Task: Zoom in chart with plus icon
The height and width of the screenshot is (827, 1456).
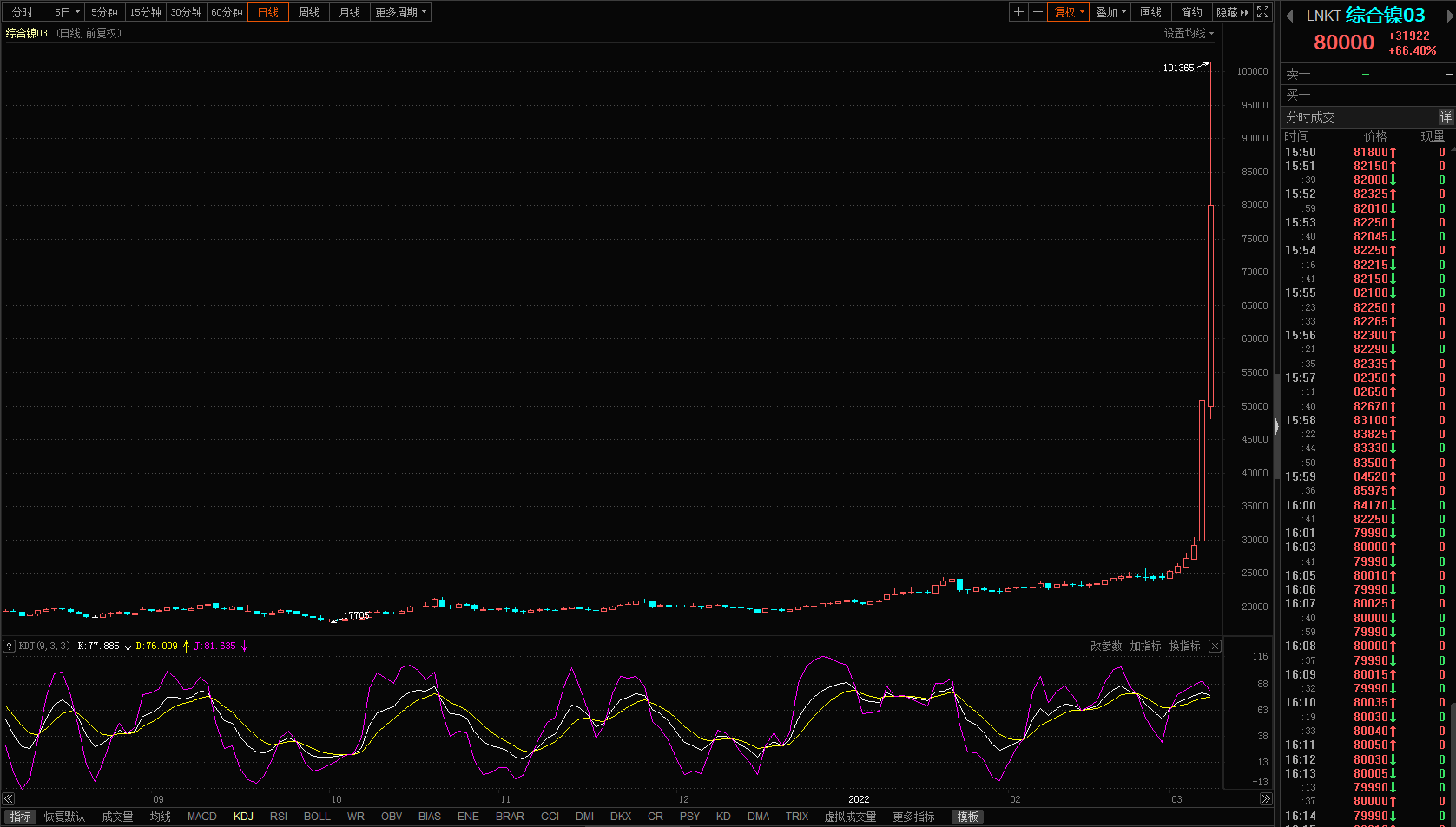Action: click(1018, 12)
